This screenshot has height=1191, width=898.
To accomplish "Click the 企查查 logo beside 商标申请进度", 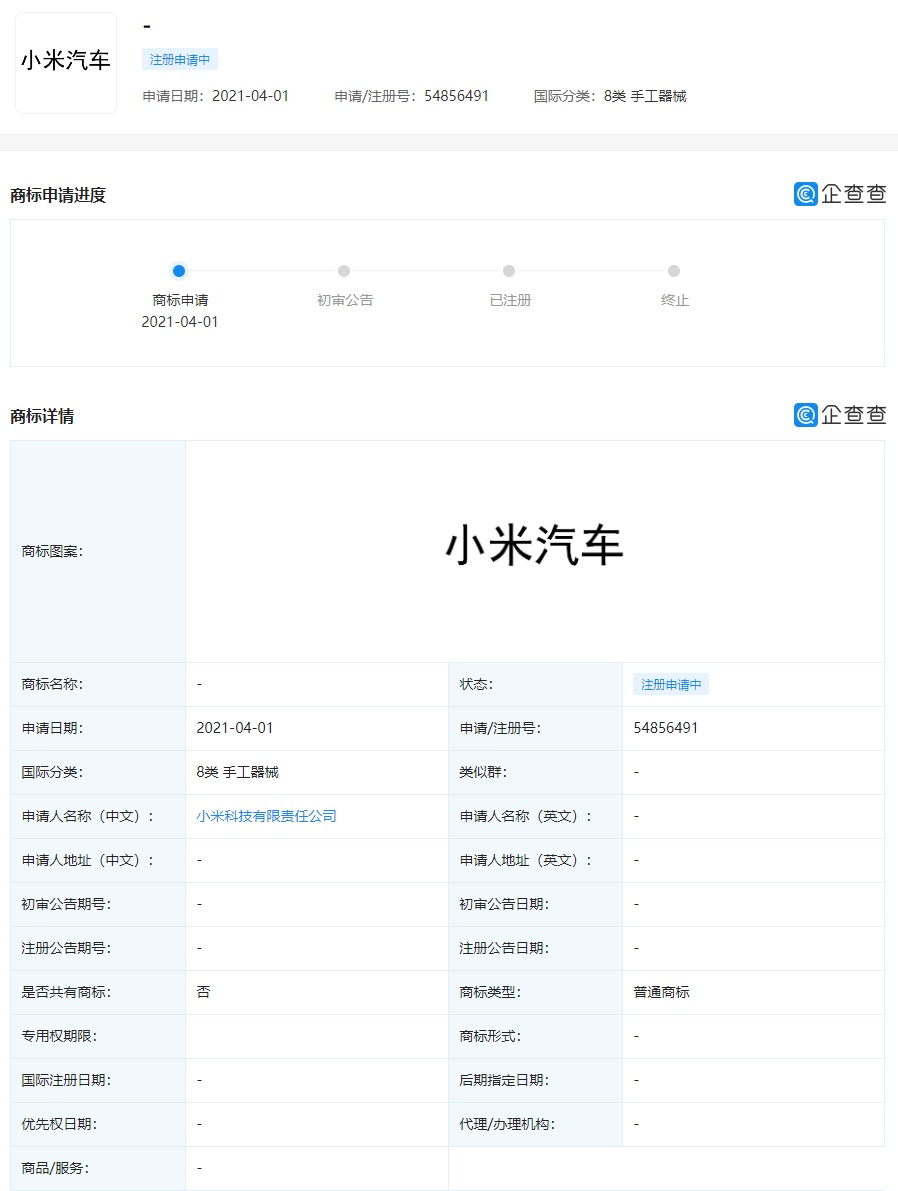I will click(x=840, y=194).
